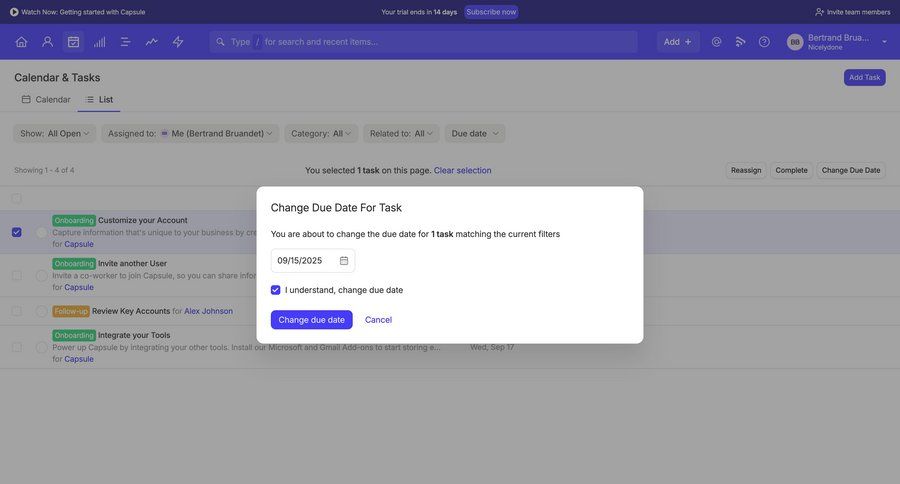The width and height of the screenshot is (900, 484).
Task: Click Cancel in the dialog
Action: coord(378,320)
